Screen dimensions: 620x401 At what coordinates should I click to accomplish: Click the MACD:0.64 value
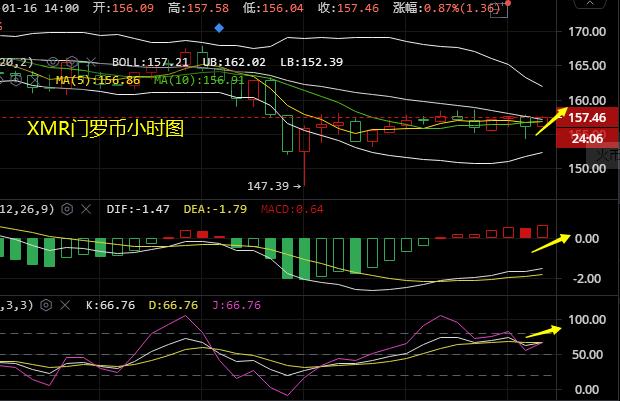tap(292, 209)
